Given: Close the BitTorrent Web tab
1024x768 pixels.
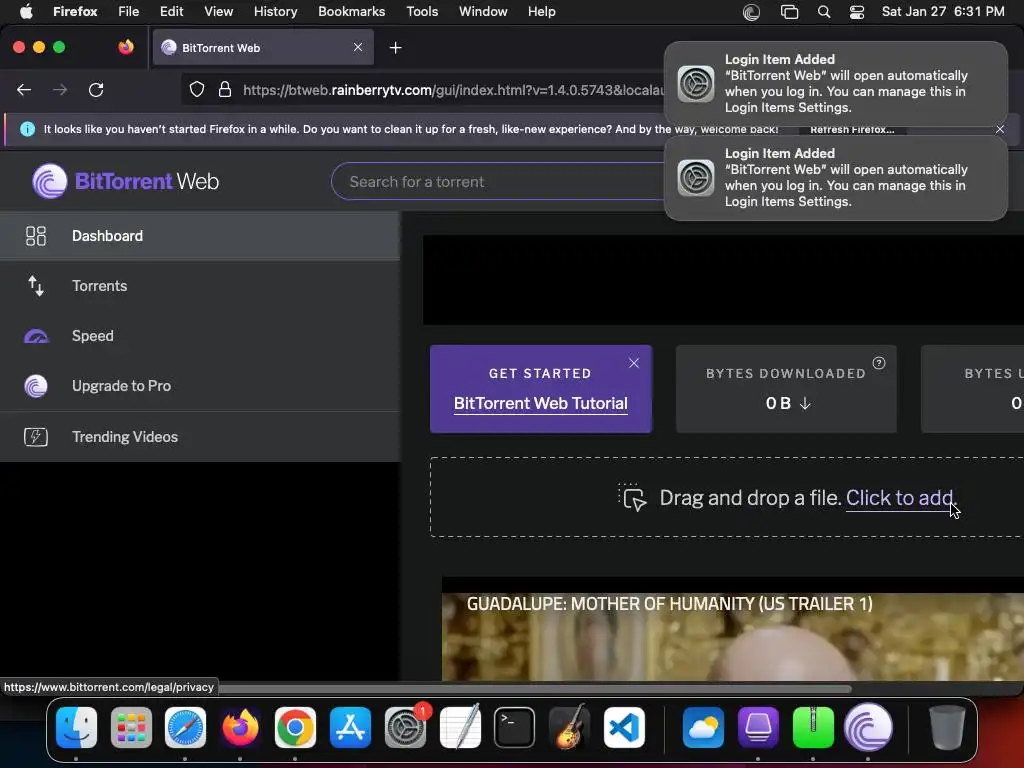Looking at the screenshot, I should [358, 48].
